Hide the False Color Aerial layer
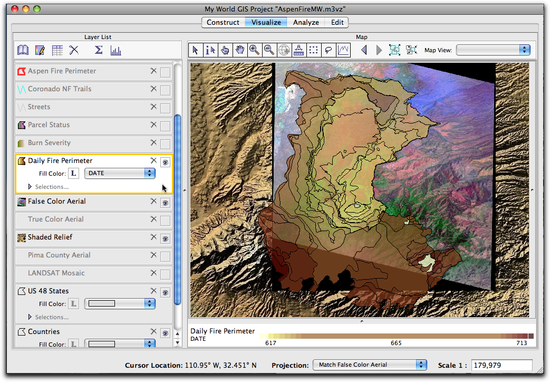The height and width of the screenshot is (382, 550). click(165, 203)
